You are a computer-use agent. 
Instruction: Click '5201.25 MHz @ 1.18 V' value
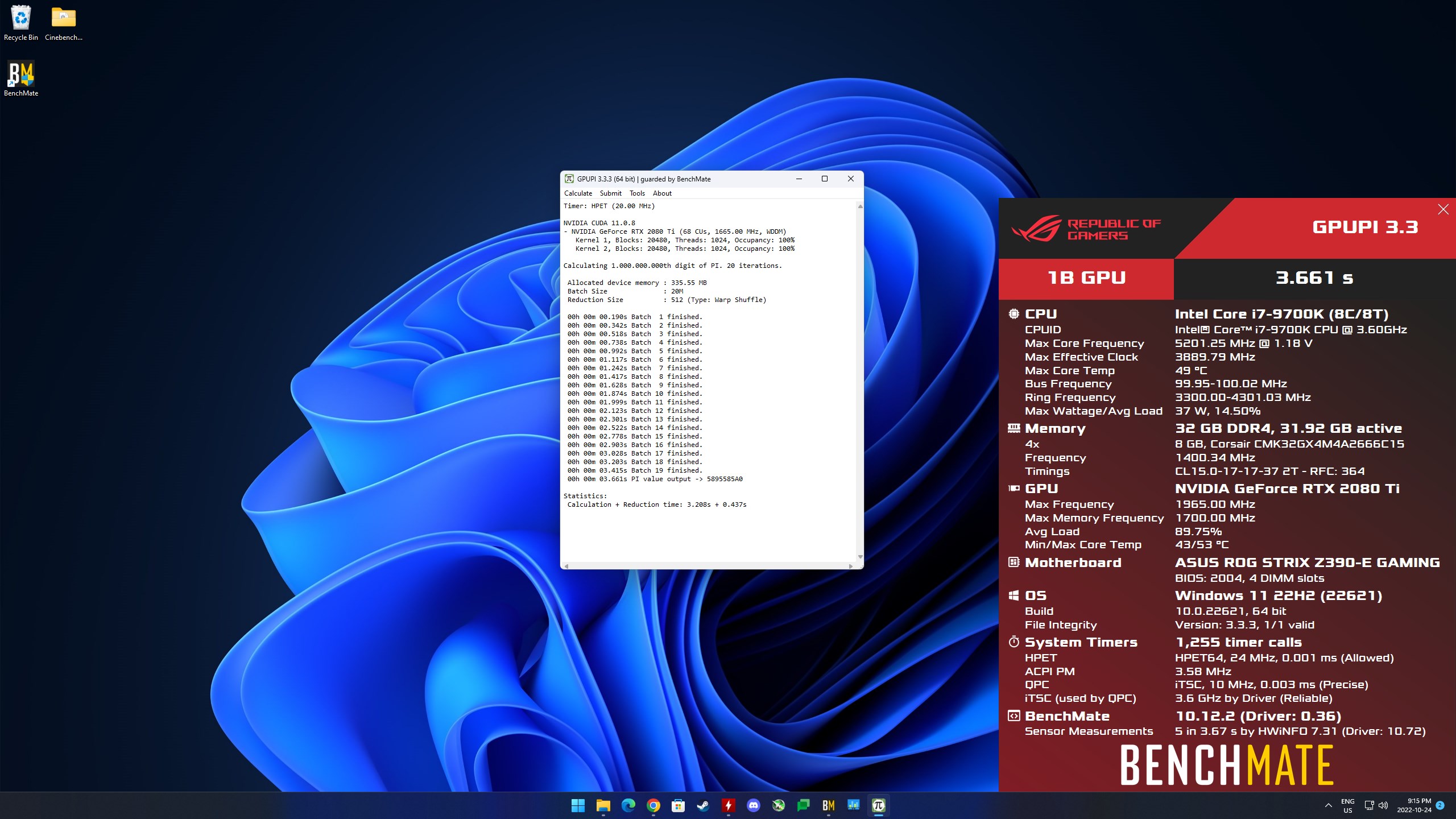point(1243,343)
